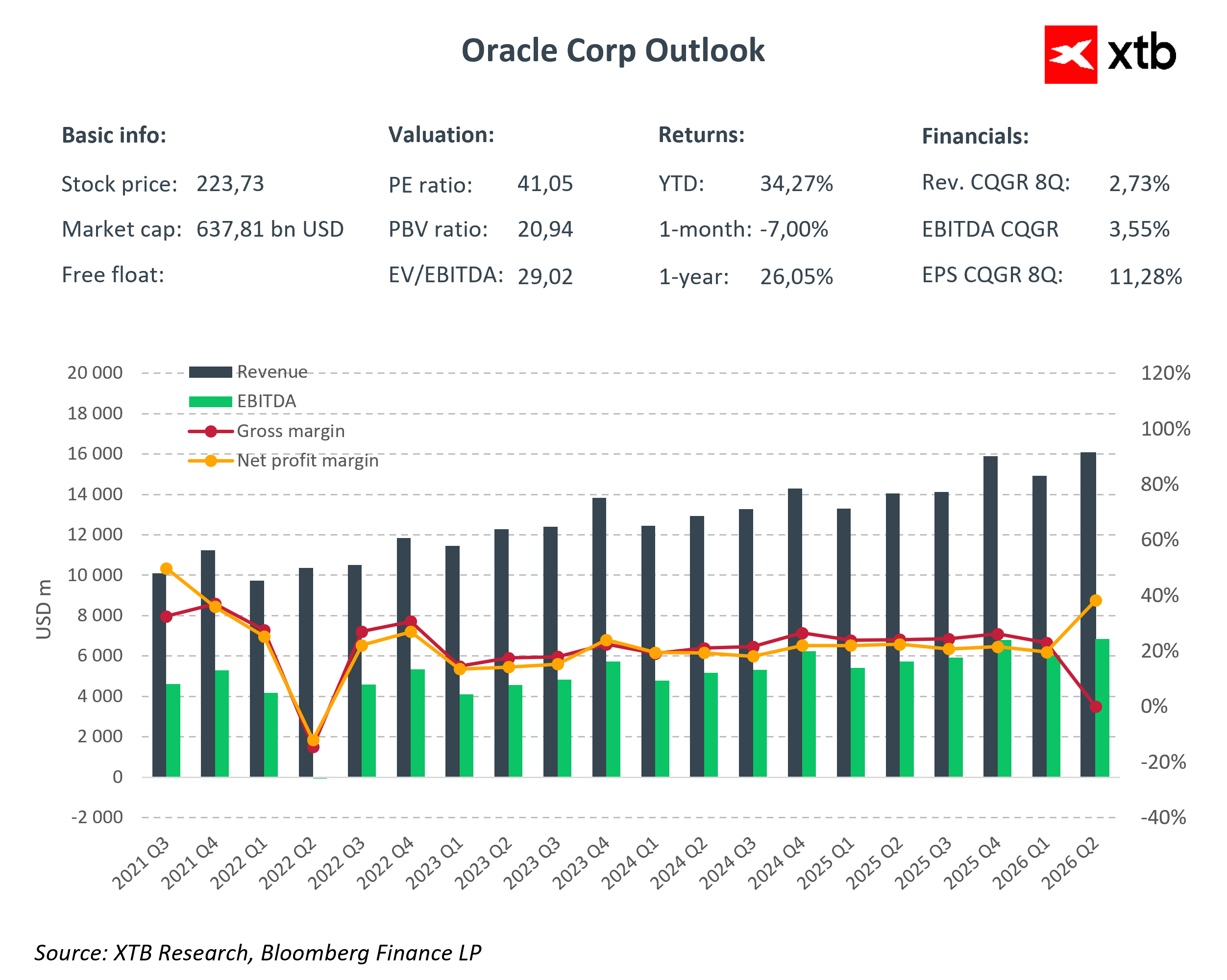Click the 2026 Q2 gross margin point
Screen dimensions: 1227x980
[x=1096, y=707]
